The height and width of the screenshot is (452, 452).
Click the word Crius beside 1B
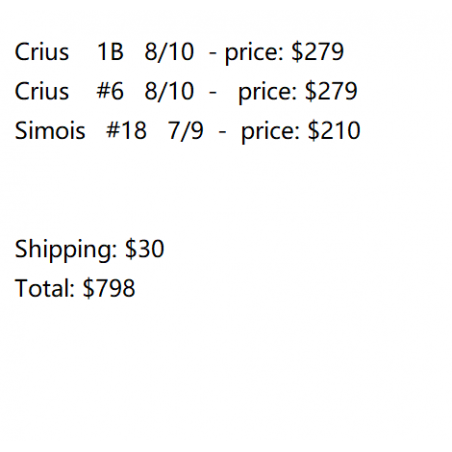click(x=42, y=52)
